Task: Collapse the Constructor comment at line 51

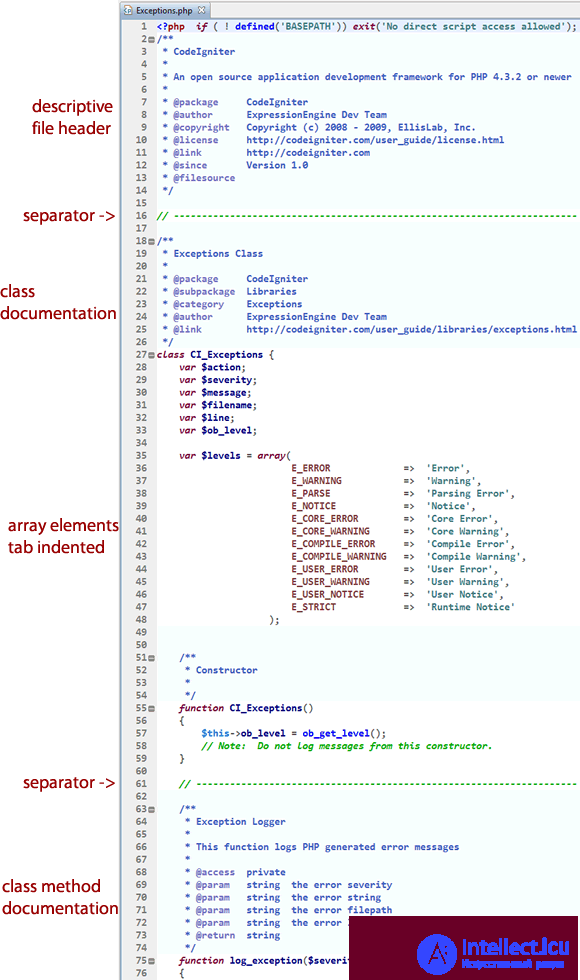Action: pyautogui.click(x=152, y=658)
